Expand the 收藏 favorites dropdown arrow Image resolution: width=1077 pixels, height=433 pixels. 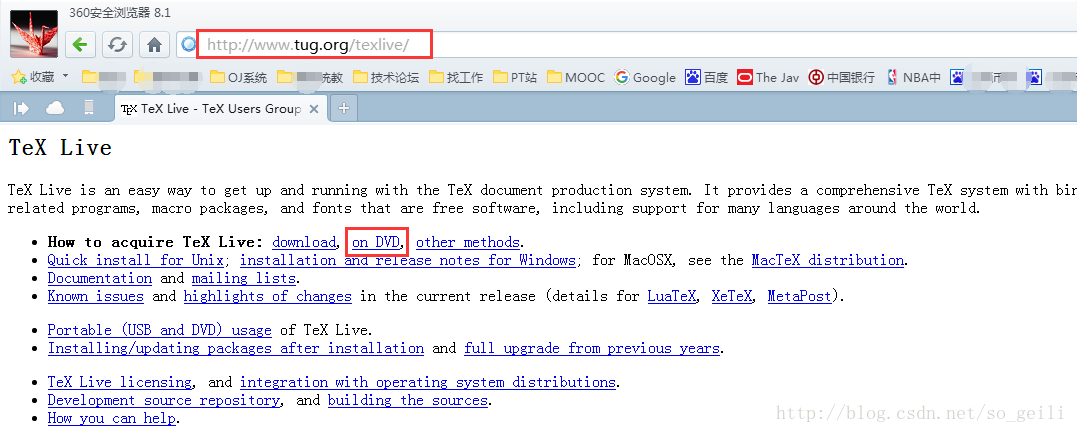pyautogui.click(x=66, y=76)
